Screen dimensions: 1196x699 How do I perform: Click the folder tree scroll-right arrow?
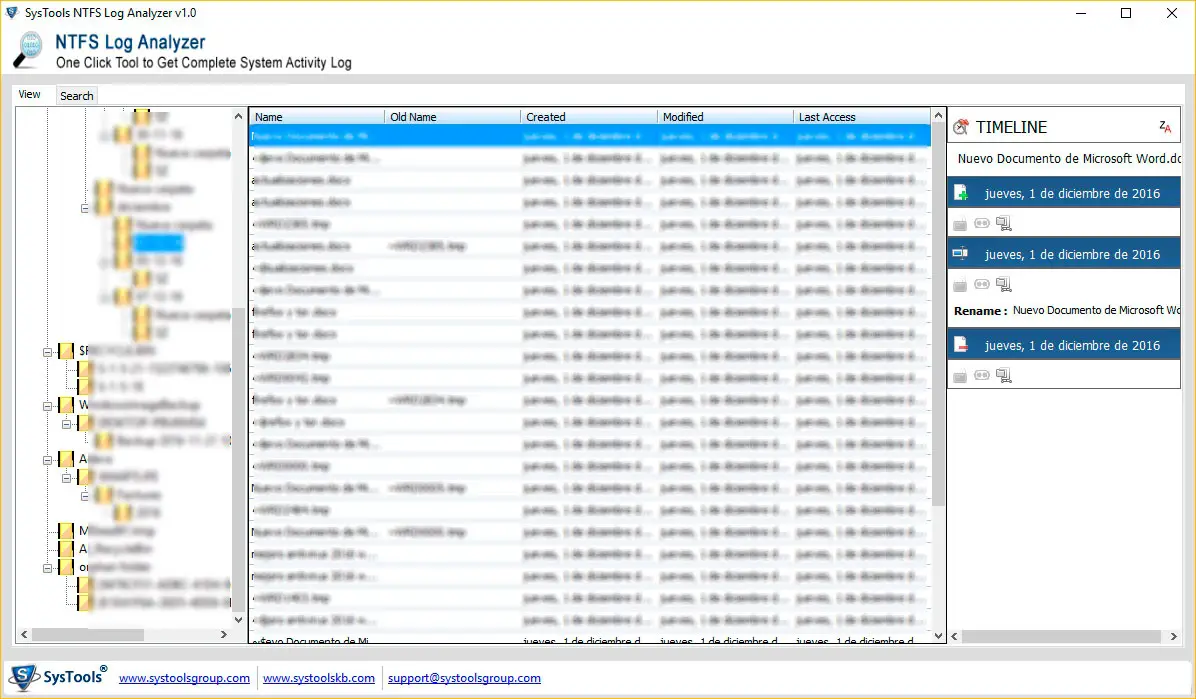click(x=223, y=634)
